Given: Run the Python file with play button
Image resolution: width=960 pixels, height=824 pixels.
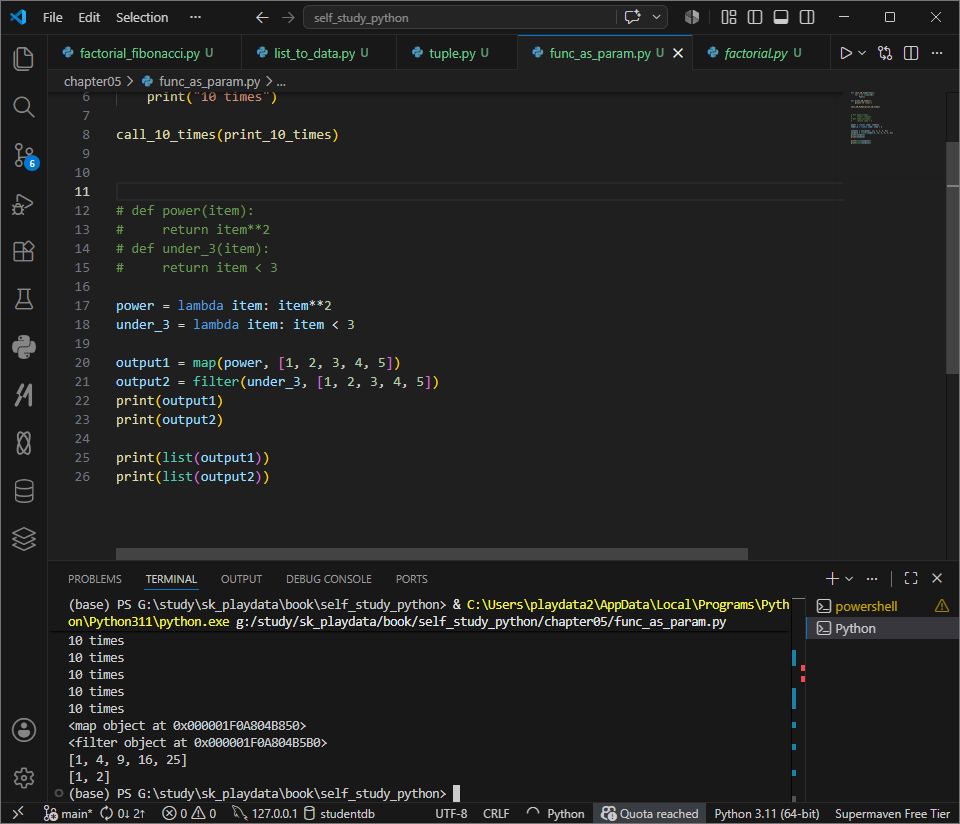Looking at the screenshot, I should (846, 53).
